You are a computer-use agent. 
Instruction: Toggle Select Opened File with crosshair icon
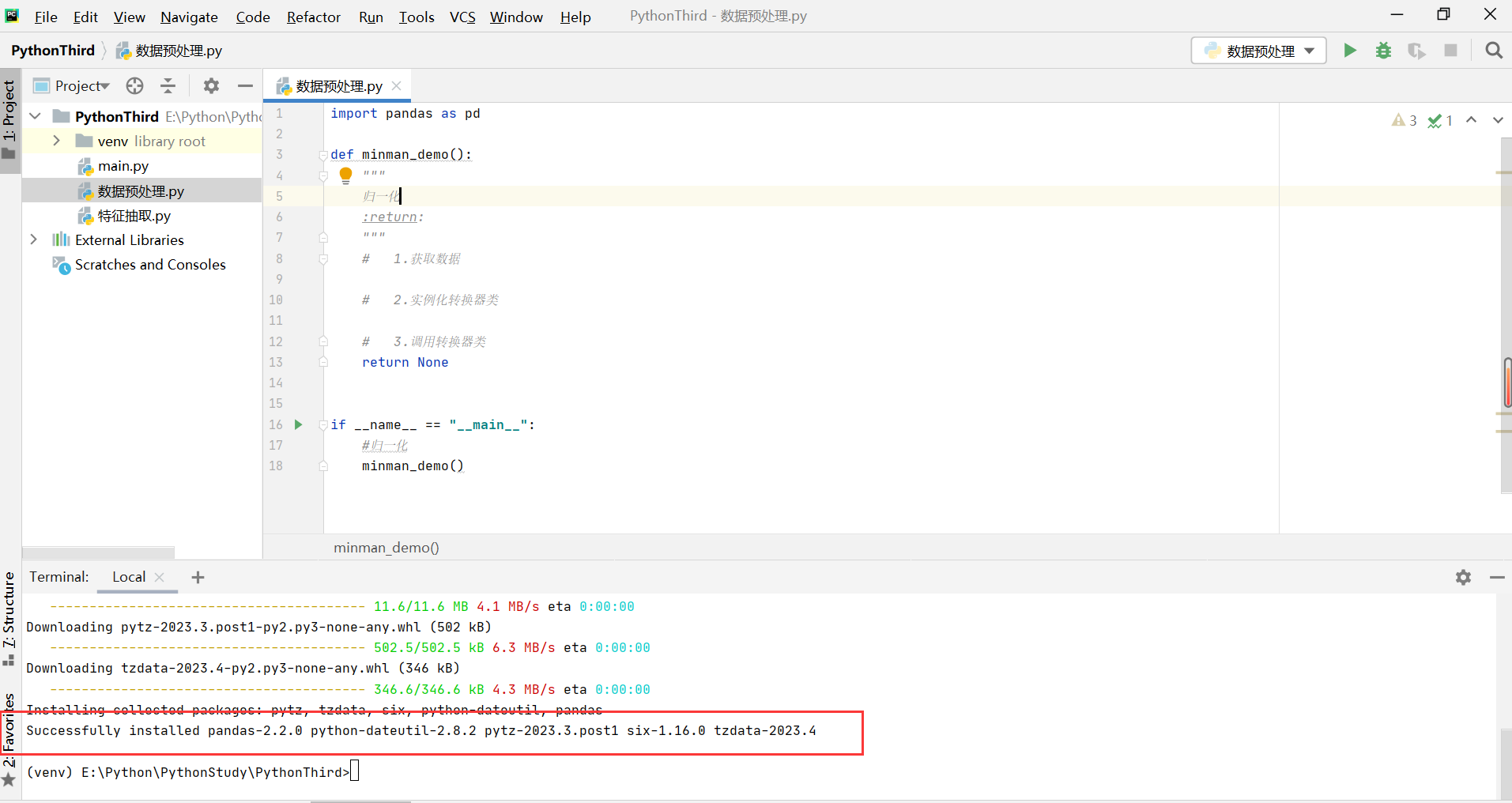pos(134,85)
